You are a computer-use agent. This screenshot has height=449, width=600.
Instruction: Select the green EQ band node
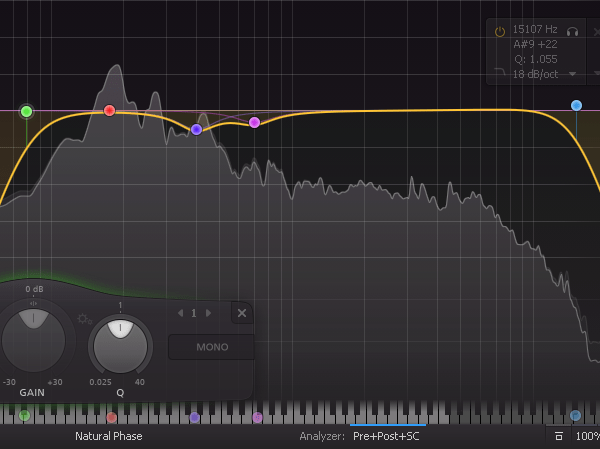pyautogui.click(x=27, y=111)
